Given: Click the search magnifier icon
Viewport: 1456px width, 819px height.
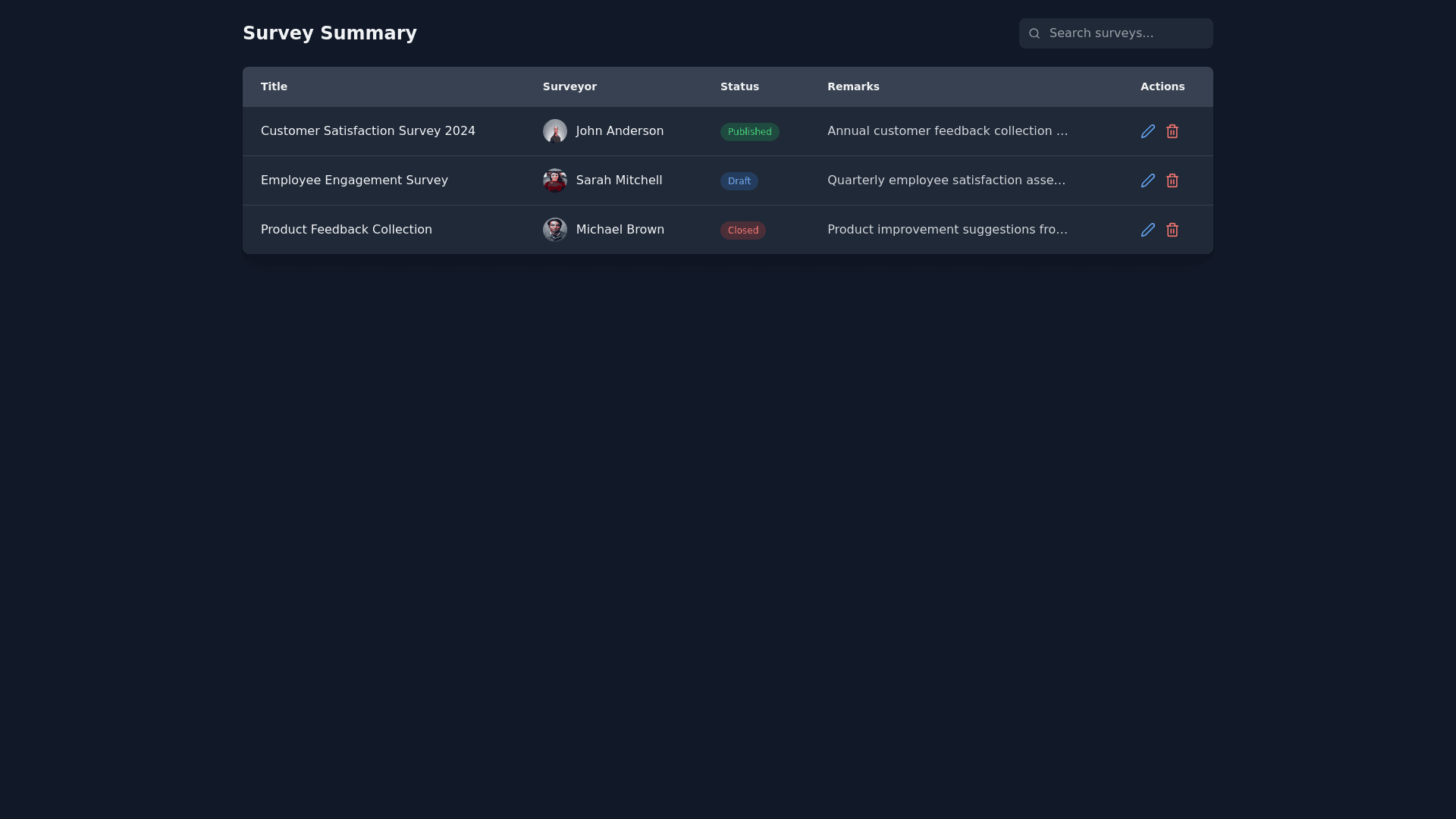Looking at the screenshot, I should pyautogui.click(x=1034, y=33).
